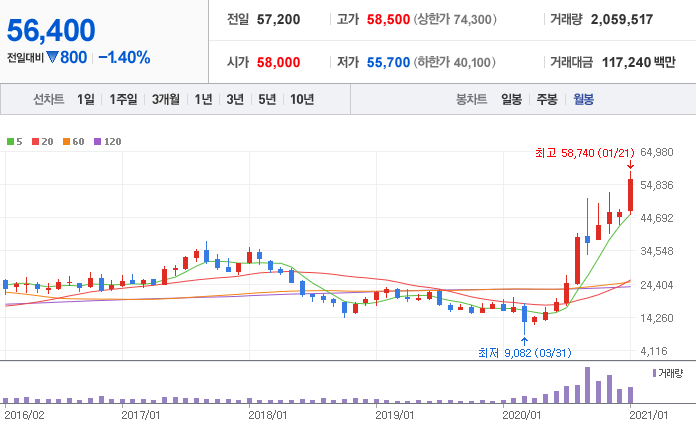Click the 64,980 y-axis label
This screenshot has width=696, height=438.
pos(656,152)
